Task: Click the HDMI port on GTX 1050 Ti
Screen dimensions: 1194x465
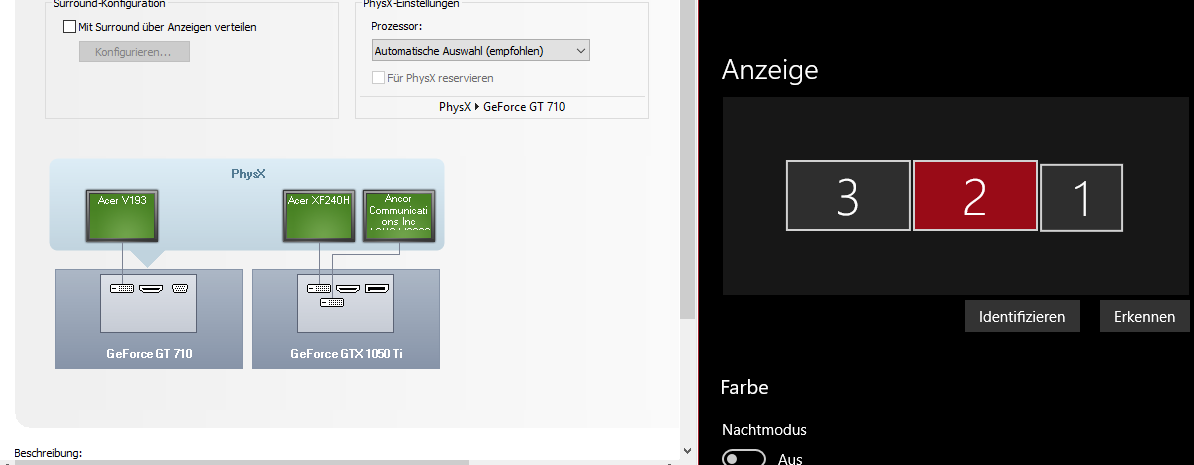Action: (x=349, y=288)
